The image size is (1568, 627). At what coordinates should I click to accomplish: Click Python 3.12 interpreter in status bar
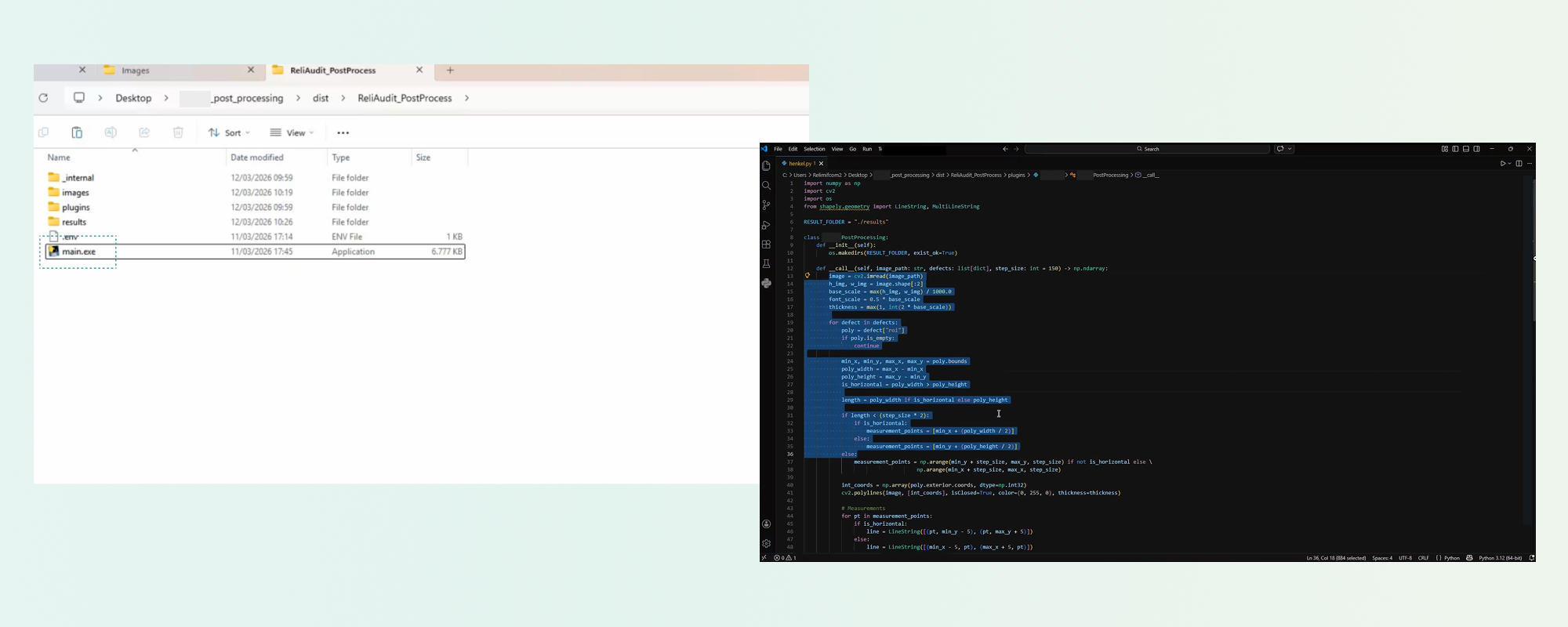[x=1501, y=558]
